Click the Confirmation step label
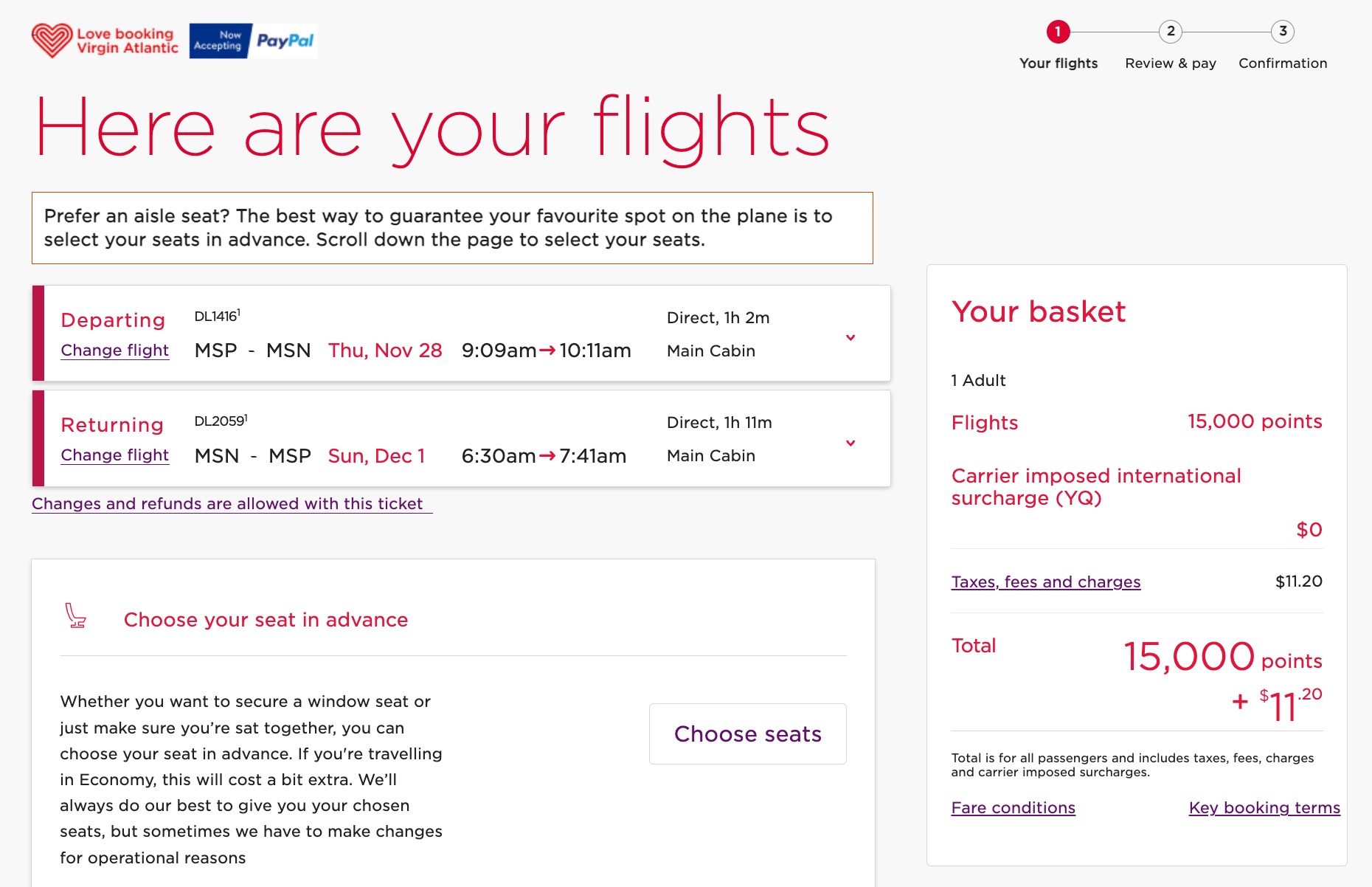Image resolution: width=1372 pixels, height=887 pixels. click(1283, 63)
